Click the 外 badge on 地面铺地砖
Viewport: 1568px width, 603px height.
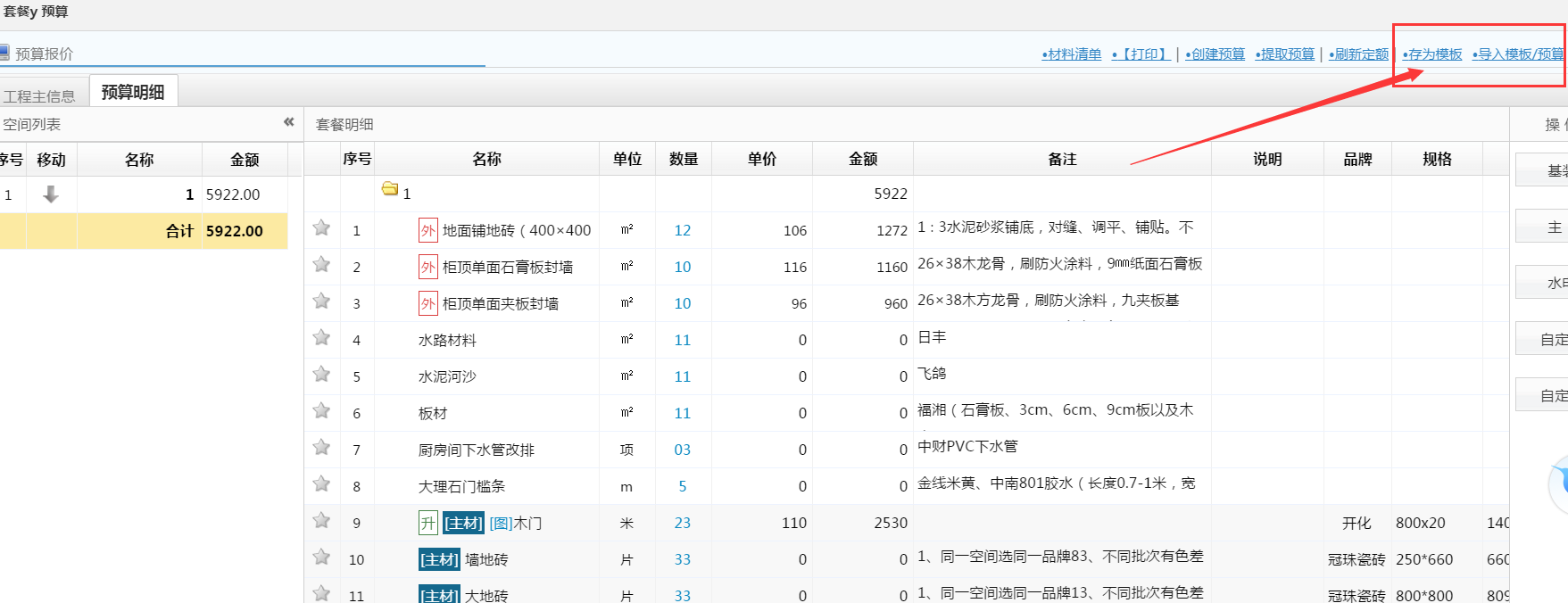click(428, 231)
